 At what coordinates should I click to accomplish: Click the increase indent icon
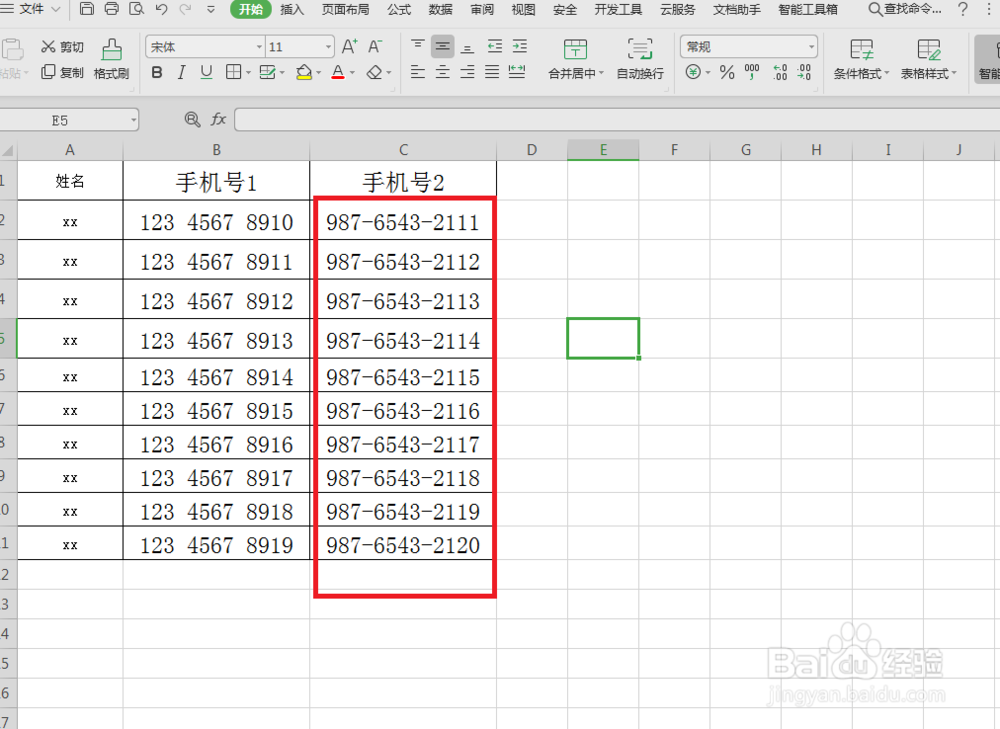(520, 46)
